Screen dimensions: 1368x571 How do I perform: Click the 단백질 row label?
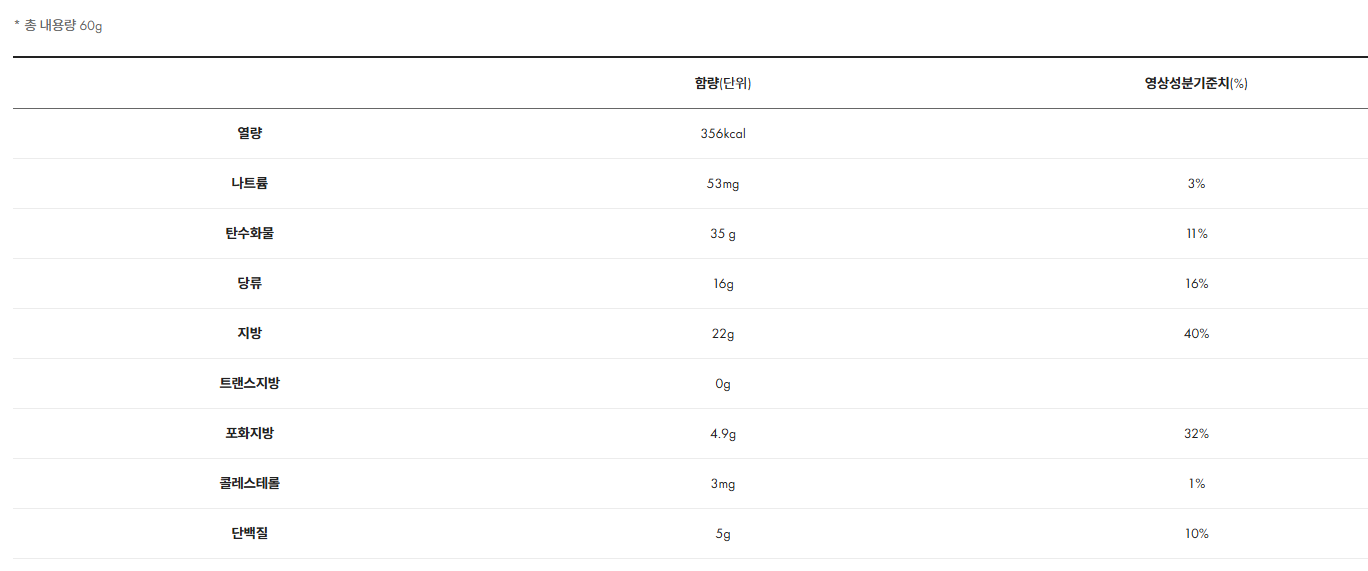coord(249,533)
